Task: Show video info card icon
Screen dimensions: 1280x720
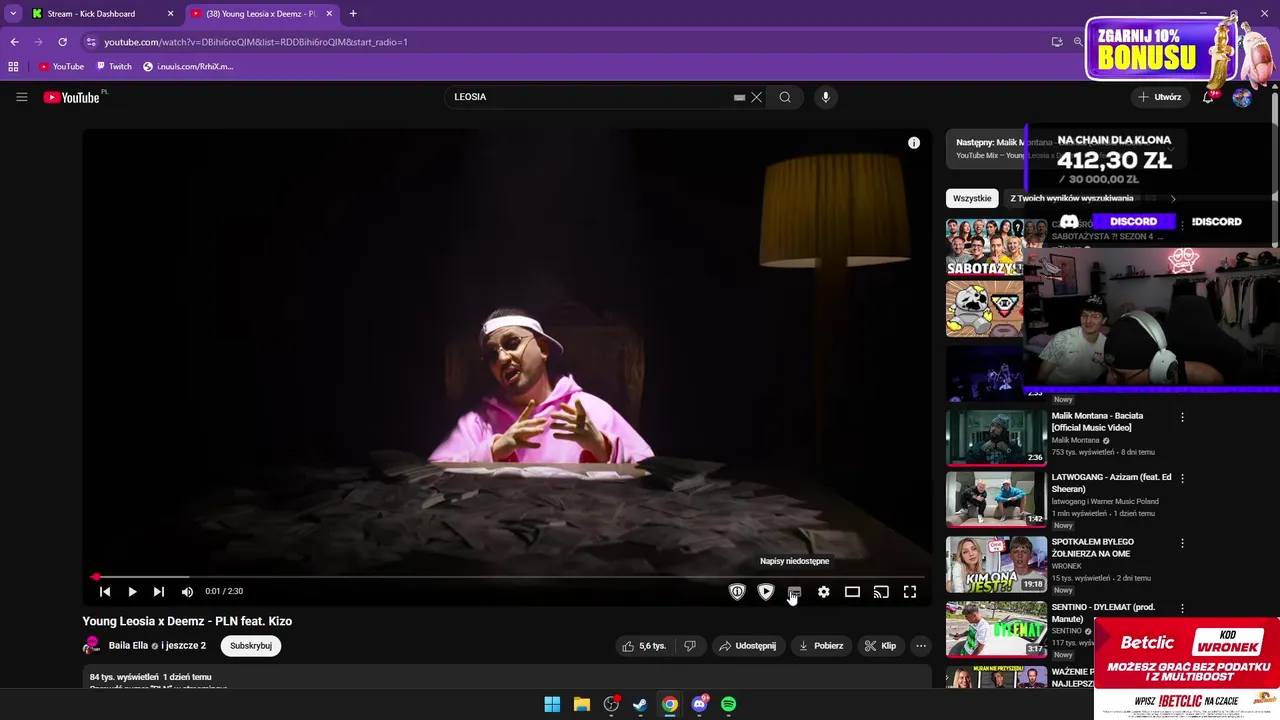Action: click(914, 143)
